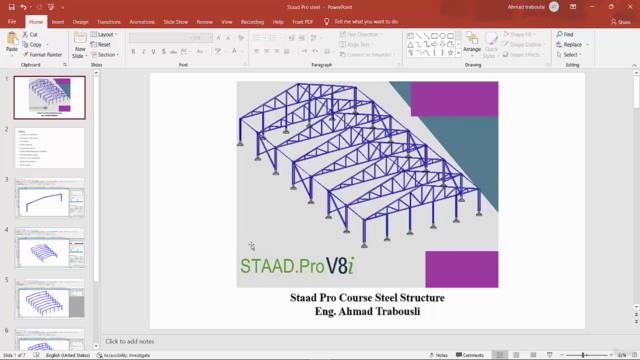Select slide 4 thumbnail
Image resolution: width=640 pixels, height=360 pixels.
coord(49,248)
